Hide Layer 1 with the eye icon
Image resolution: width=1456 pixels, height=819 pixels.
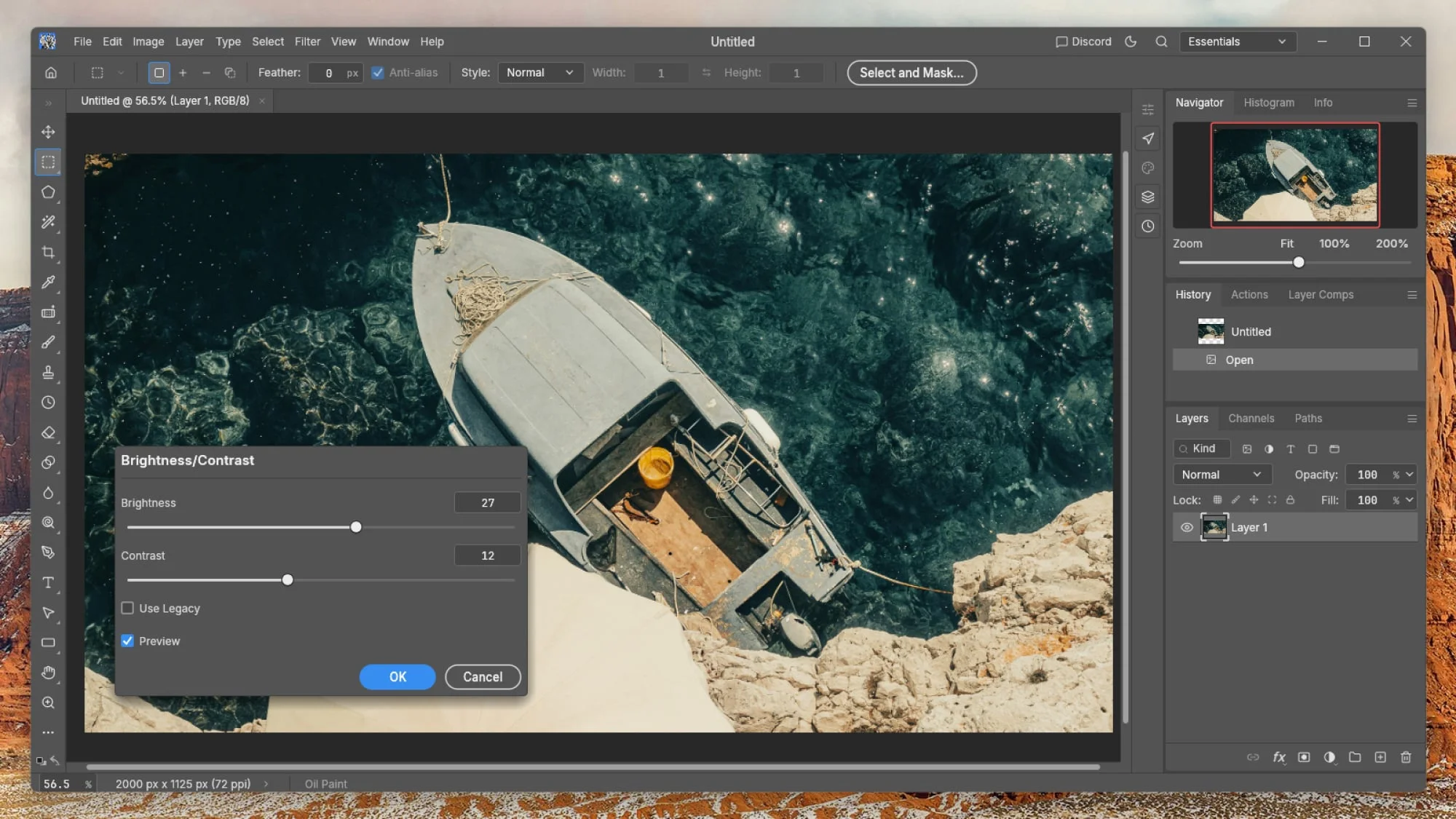click(x=1187, y=527)
